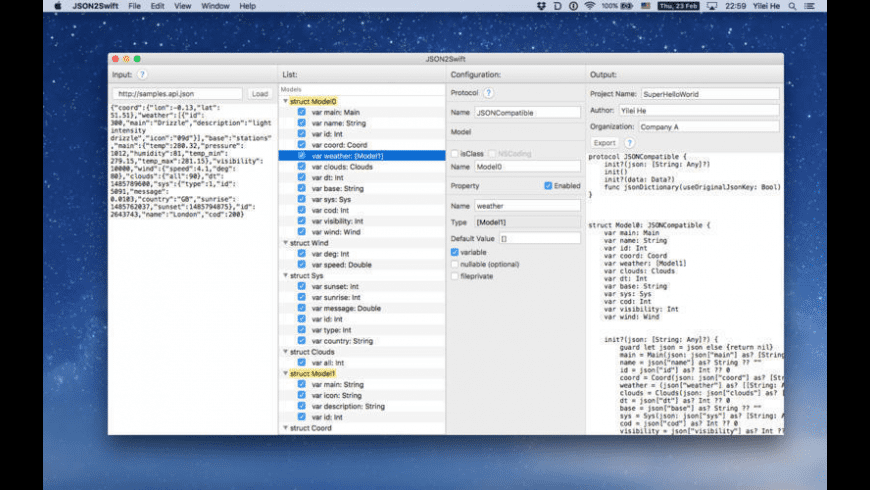The height and width of the screenshot is (490, 870).
Task: Collapse the struct Sys group
Action: pyautogui.click(x=285, y=273)
